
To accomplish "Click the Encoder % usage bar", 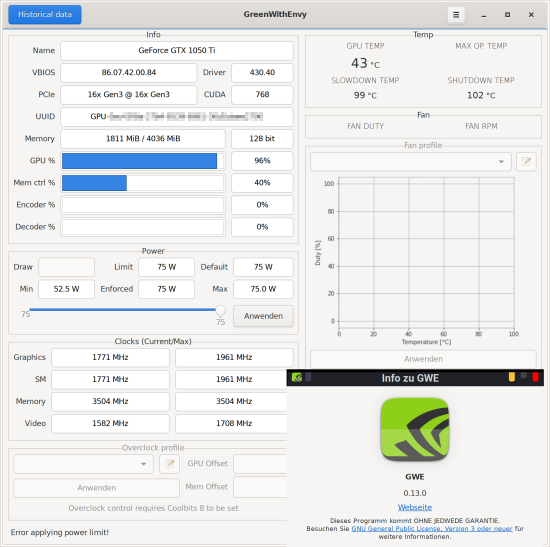I will point(143,205).
